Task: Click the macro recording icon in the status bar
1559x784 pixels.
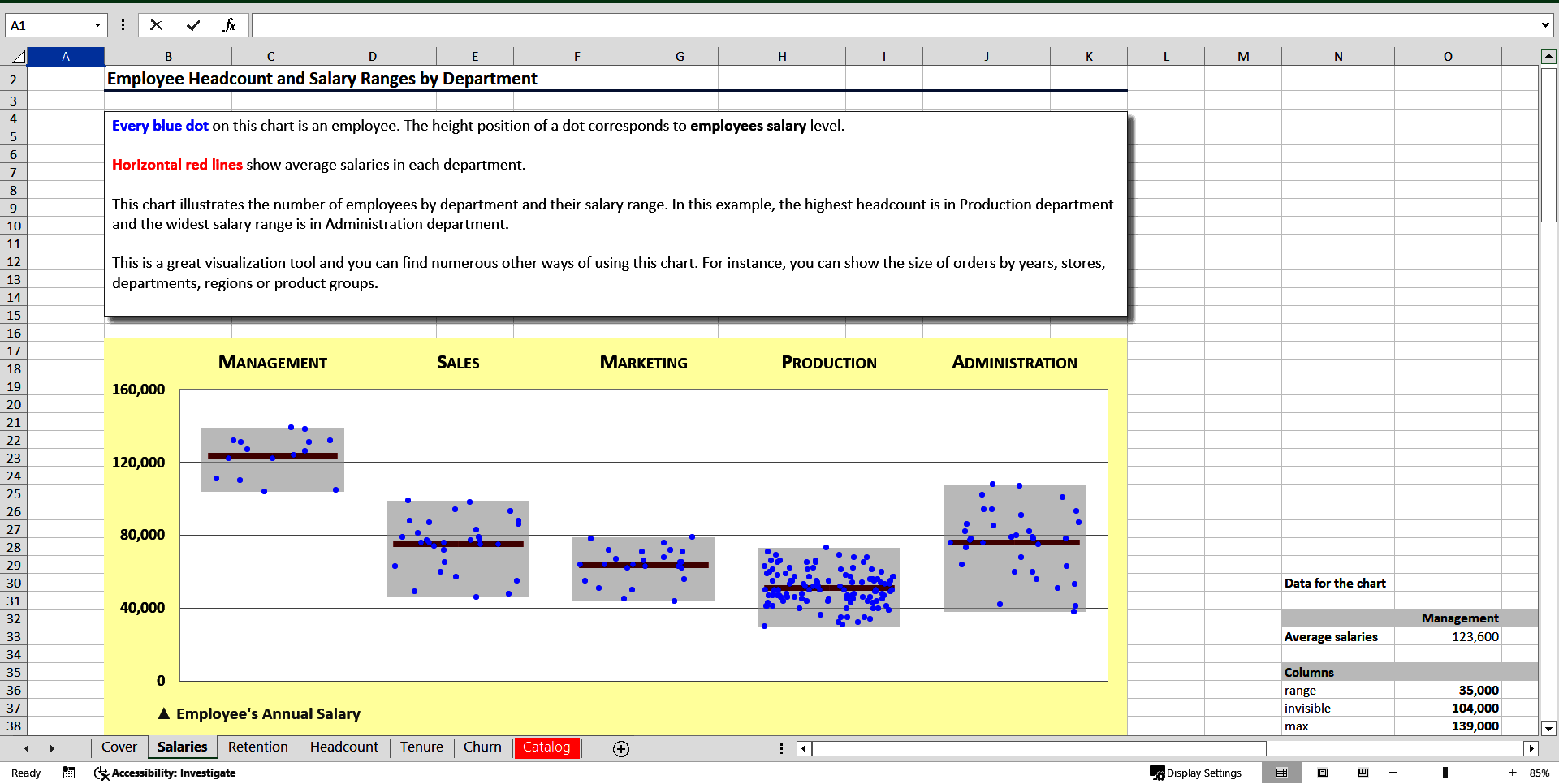Action: coord(69,773)
